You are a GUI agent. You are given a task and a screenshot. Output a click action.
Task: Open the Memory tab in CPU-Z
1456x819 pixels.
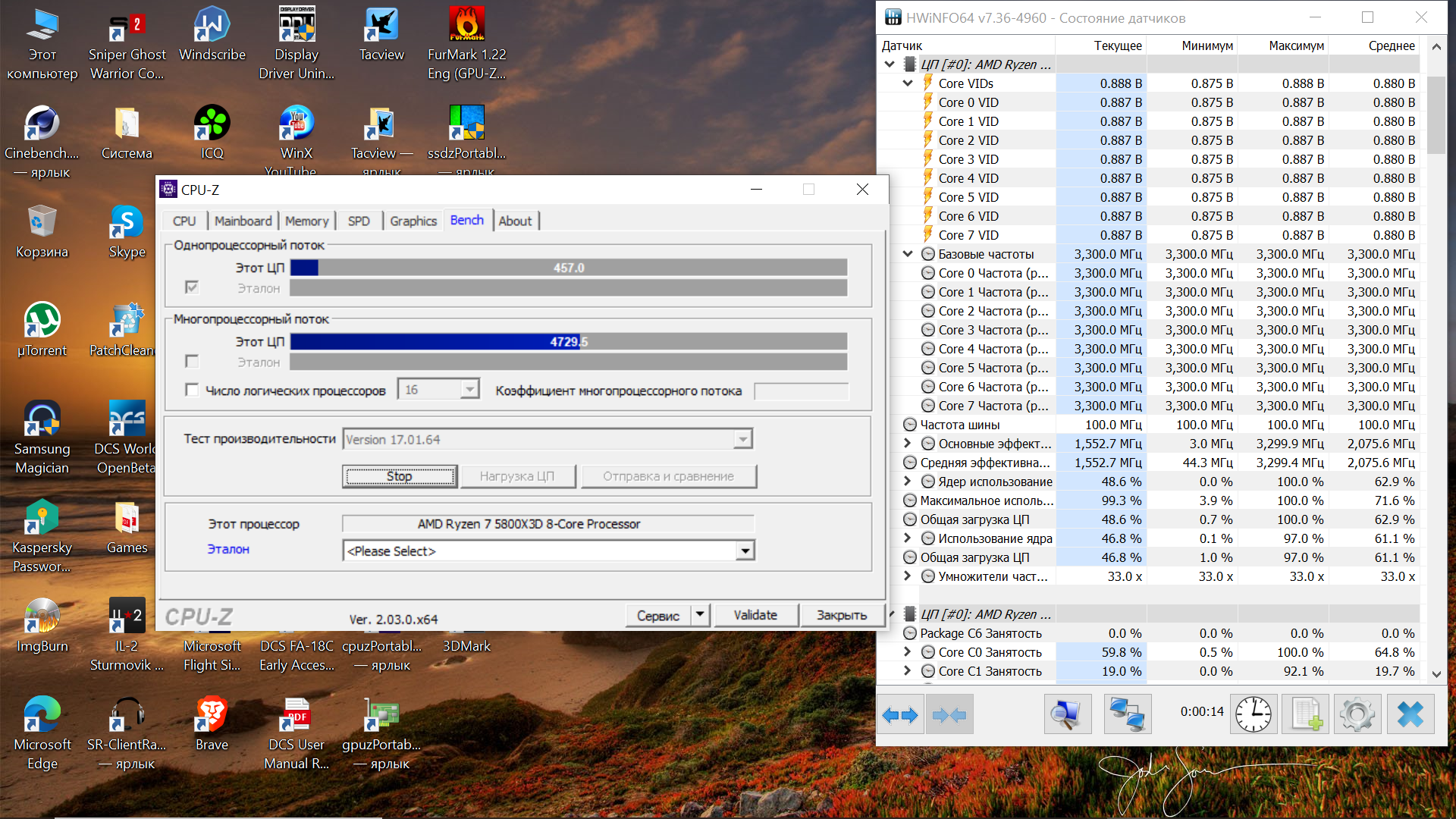click(x=306, y=221)
